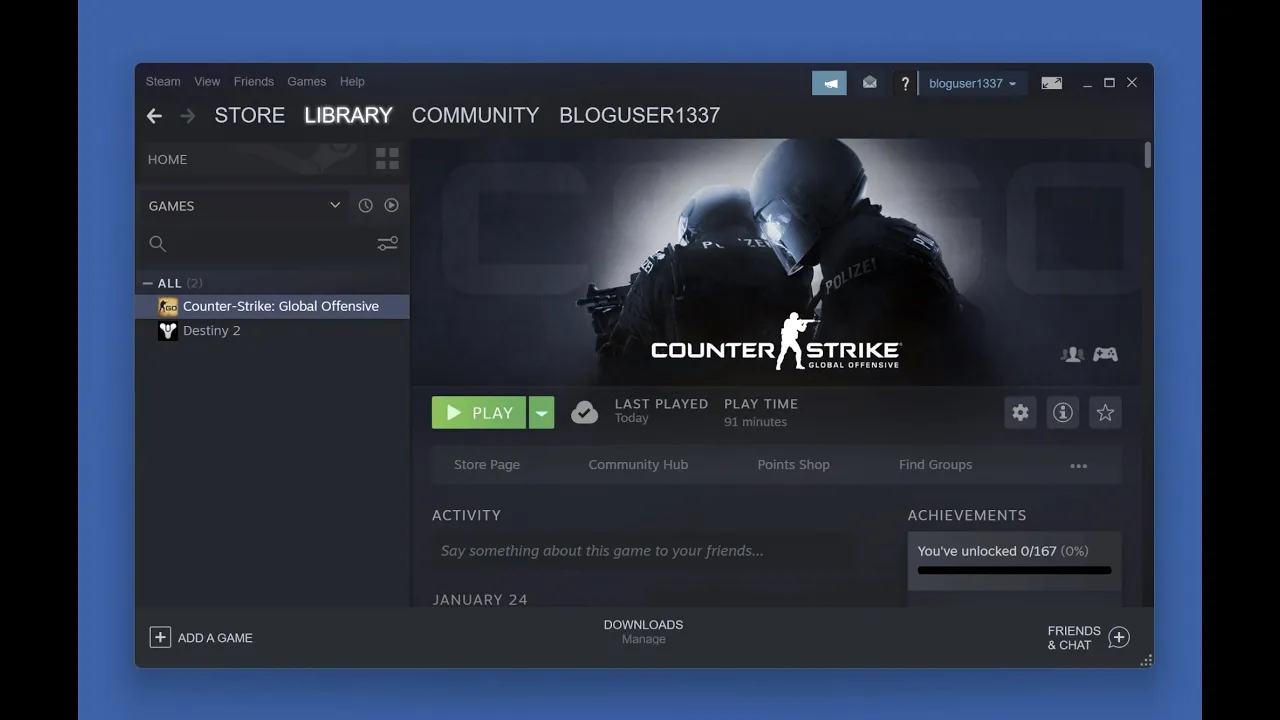The height and width of the screenshot is (720, 1280).
Task: Select the library search magnifier icon
Action: click(157, 243)
